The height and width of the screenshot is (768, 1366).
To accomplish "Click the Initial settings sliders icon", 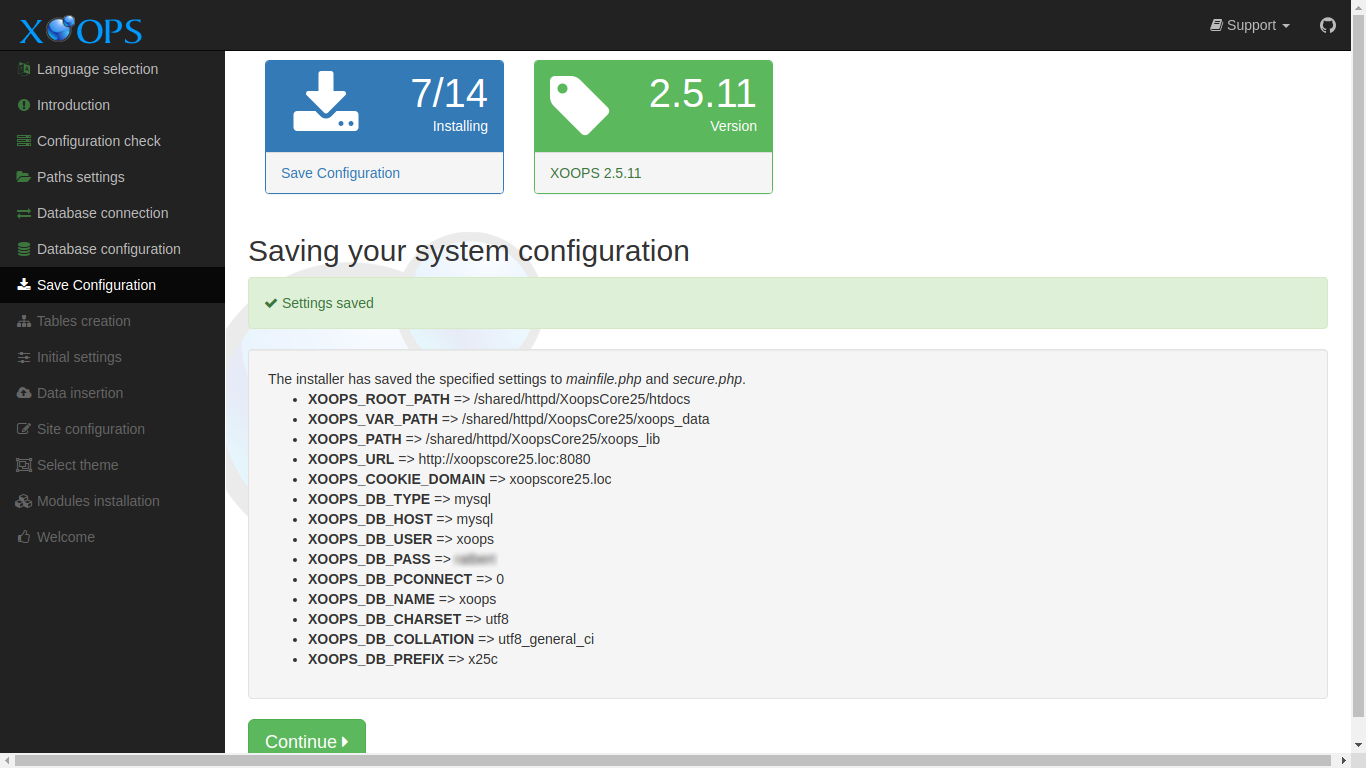I will click(x=22, y=356).
